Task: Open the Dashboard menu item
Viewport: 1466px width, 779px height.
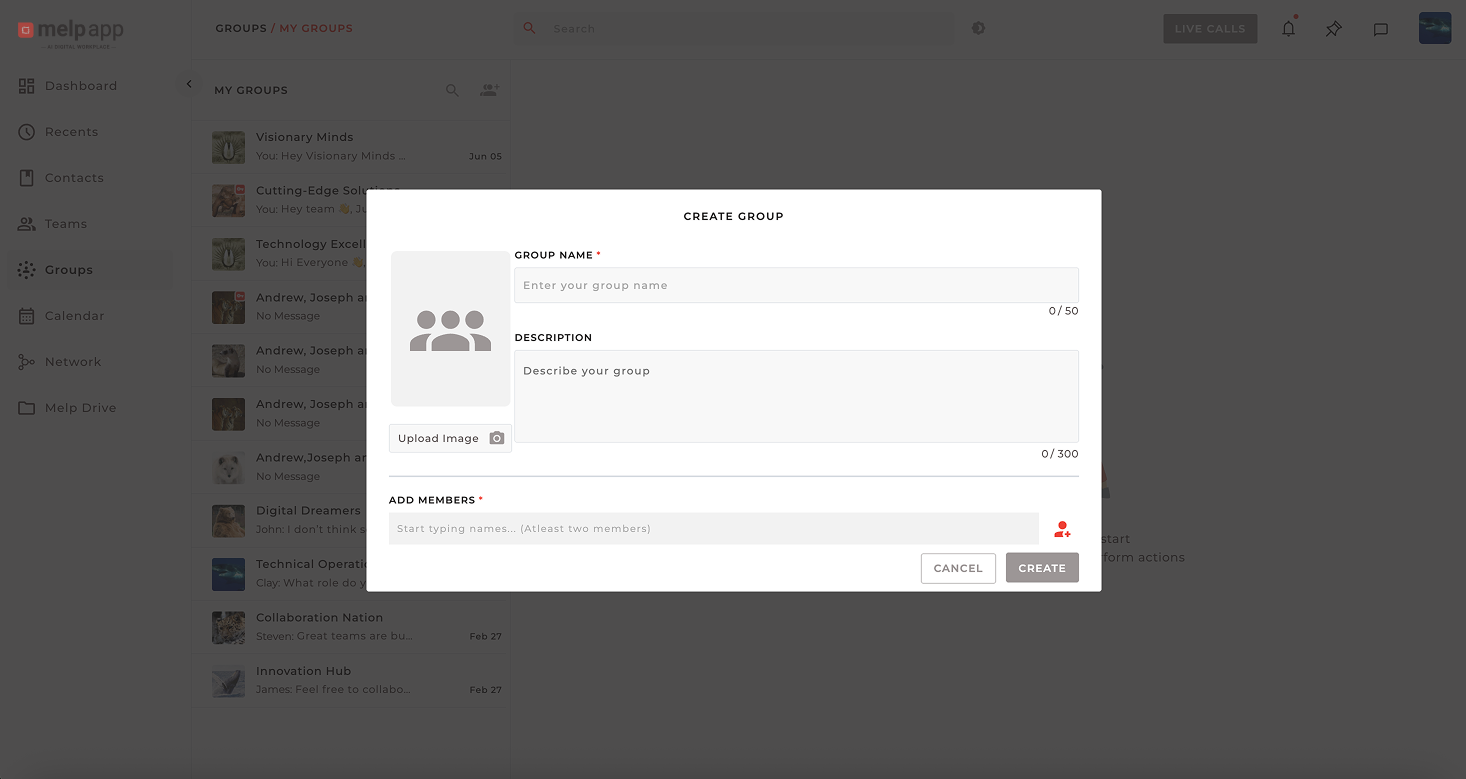Action: (80, 86)
